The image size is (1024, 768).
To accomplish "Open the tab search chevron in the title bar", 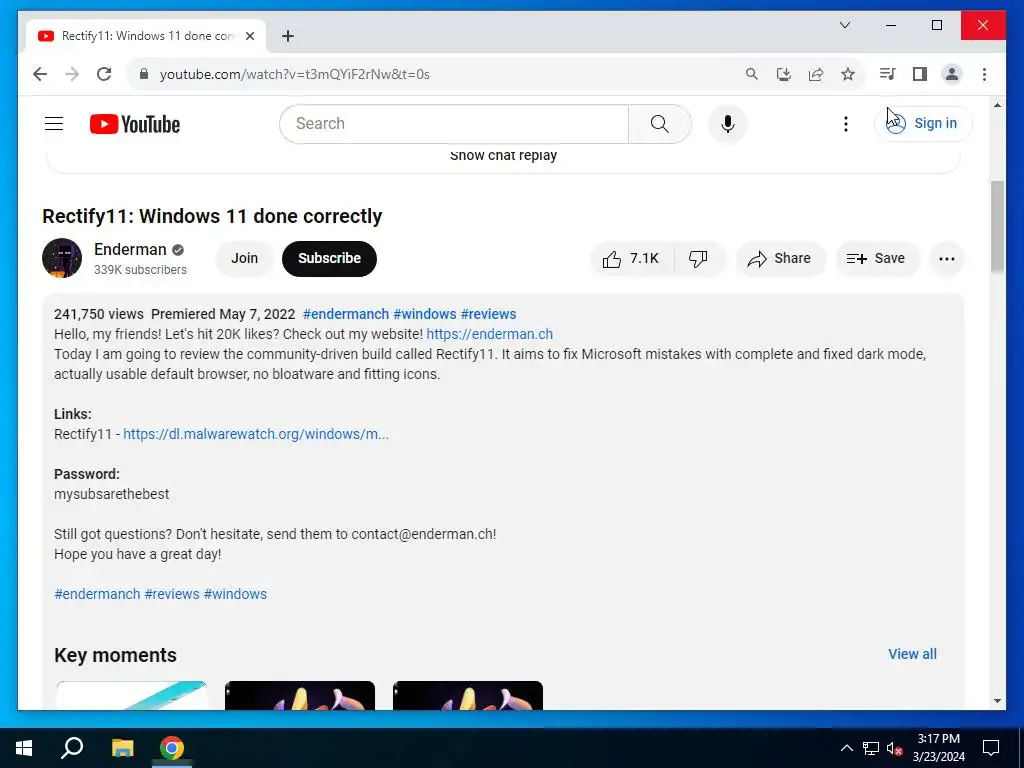I will pyautogui.click(x=844, y=25).
